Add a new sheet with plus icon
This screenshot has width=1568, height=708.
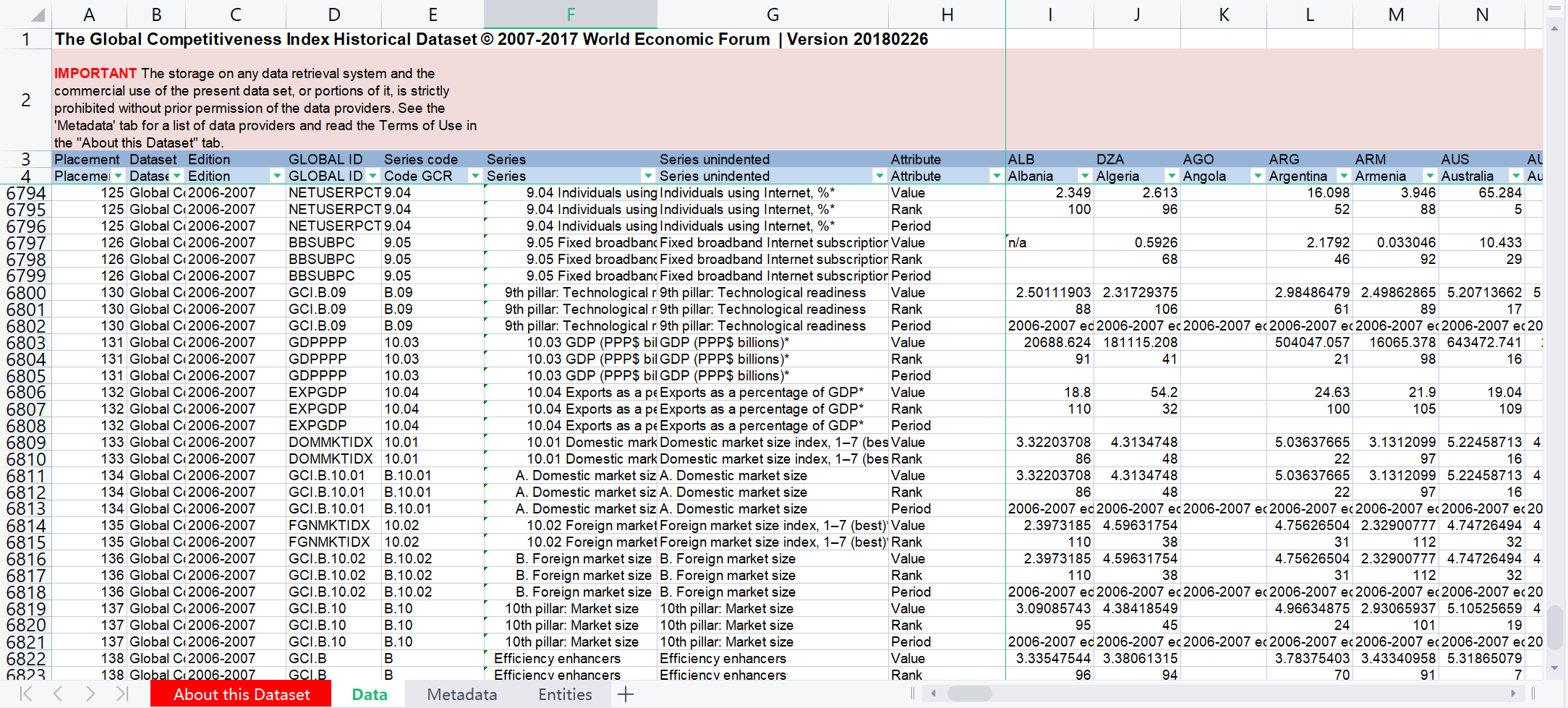pyautogui.click(x=626, y=694)
